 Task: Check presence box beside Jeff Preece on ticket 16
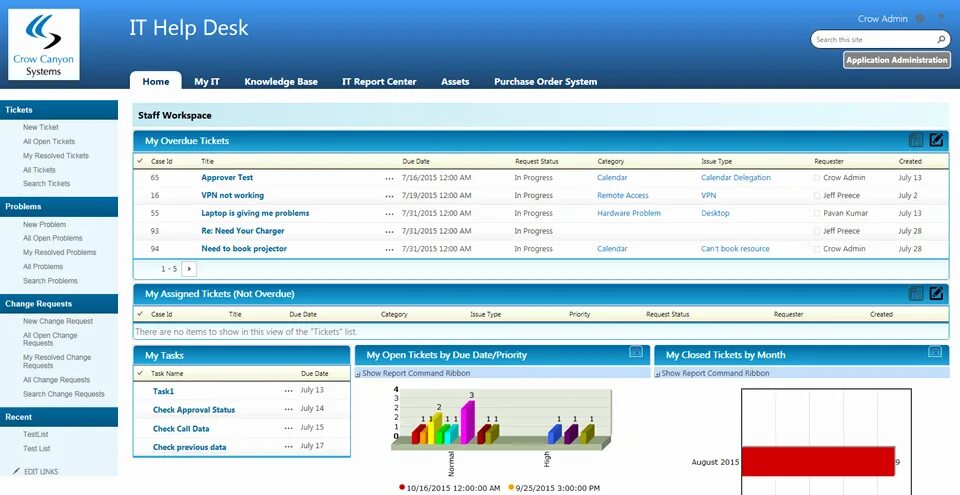pos(817,196)
